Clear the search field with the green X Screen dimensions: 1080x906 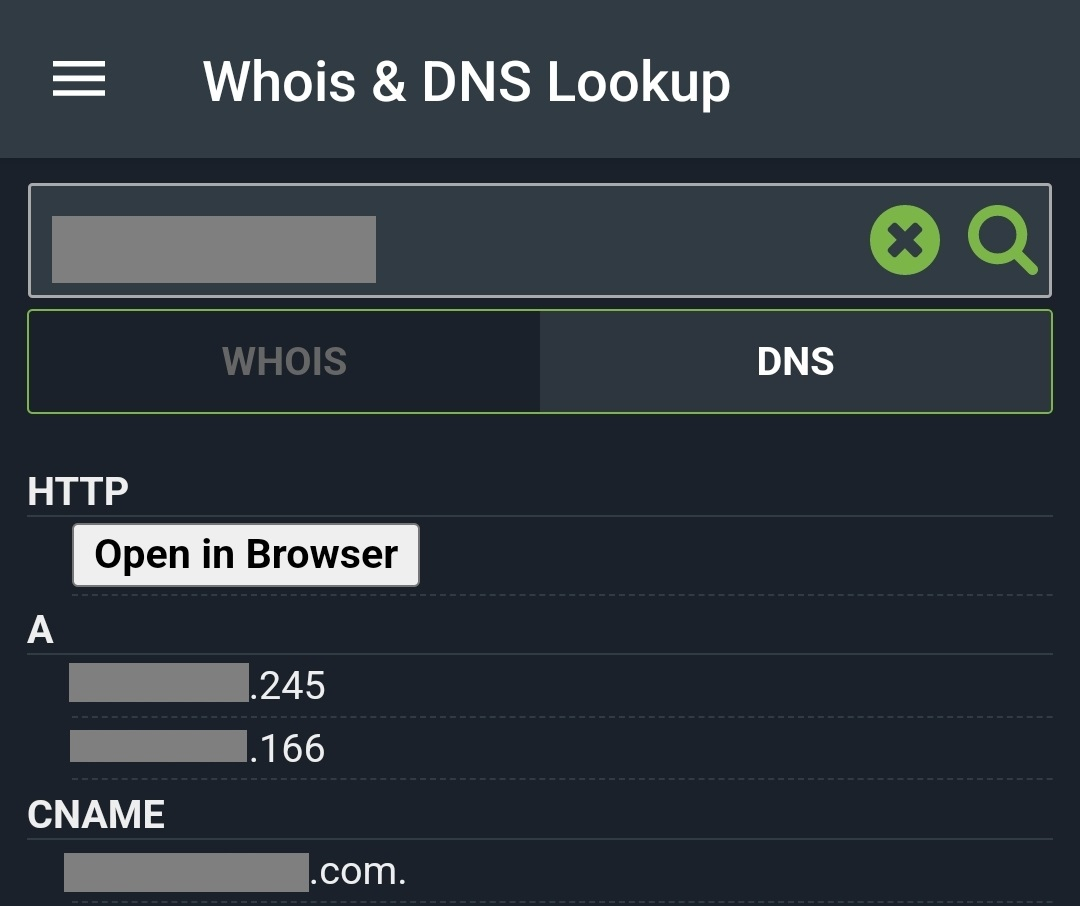(x=904, y=241)
